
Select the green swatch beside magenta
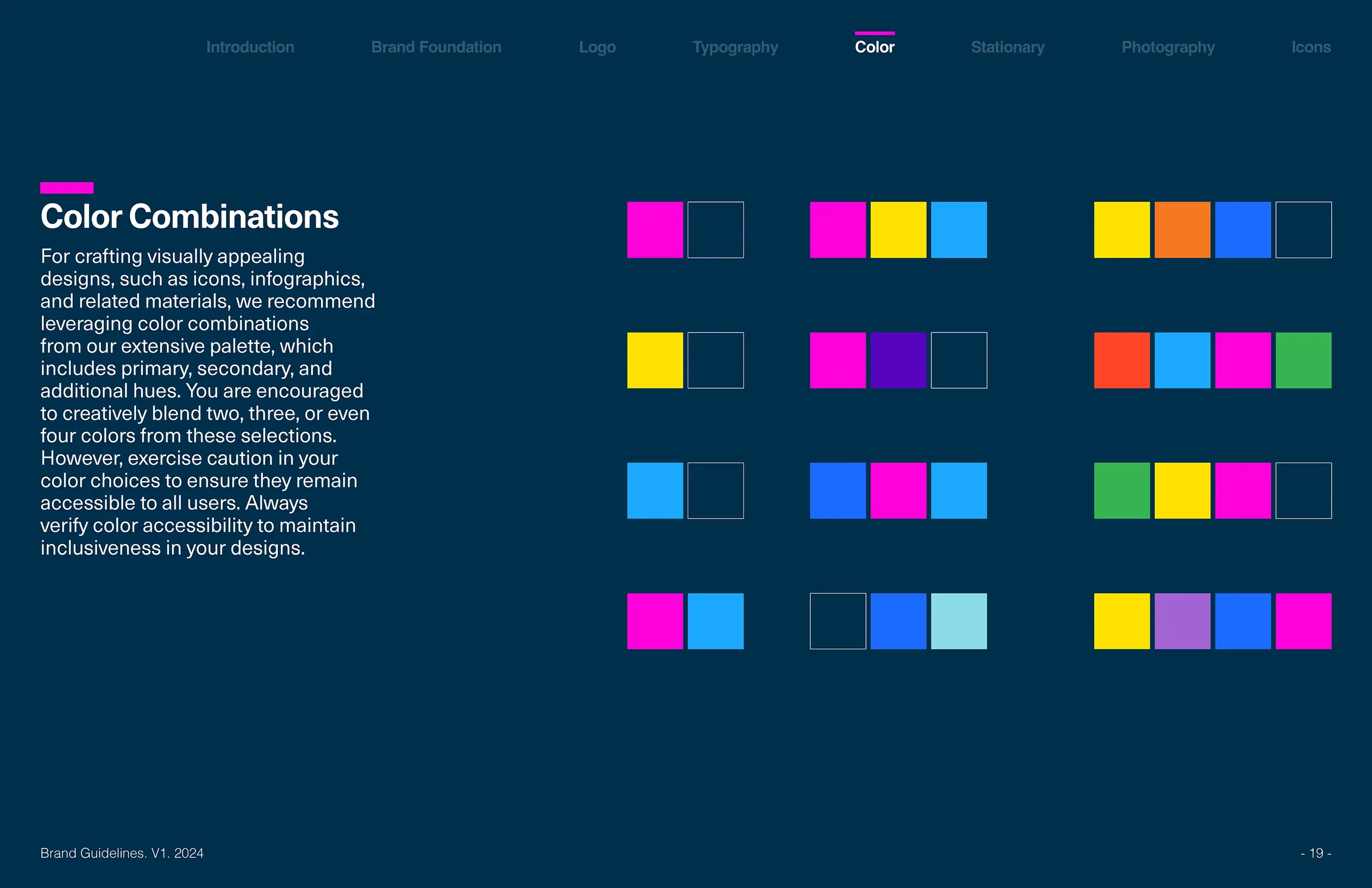[1303, 361]
